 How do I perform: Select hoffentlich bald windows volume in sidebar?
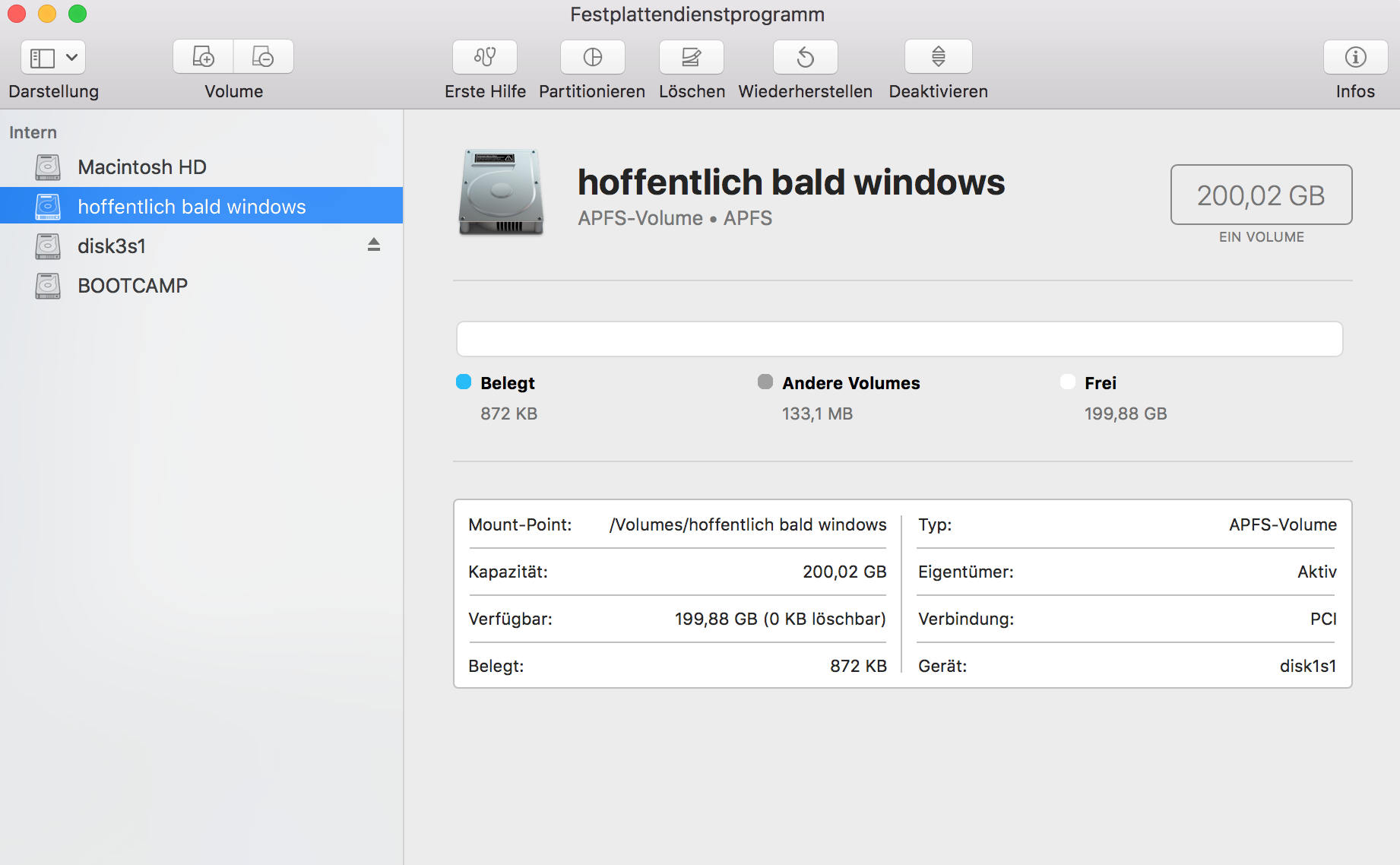[x=201, y=206]
